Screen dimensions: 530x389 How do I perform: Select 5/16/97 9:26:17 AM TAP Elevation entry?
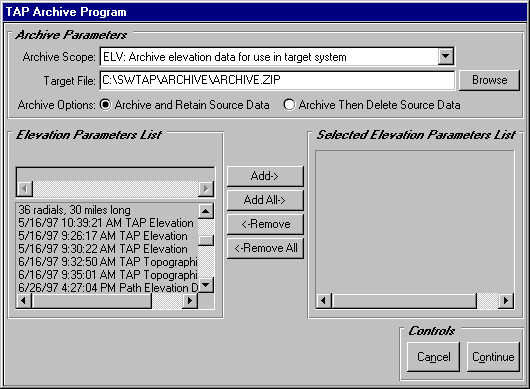coord(107,236)
